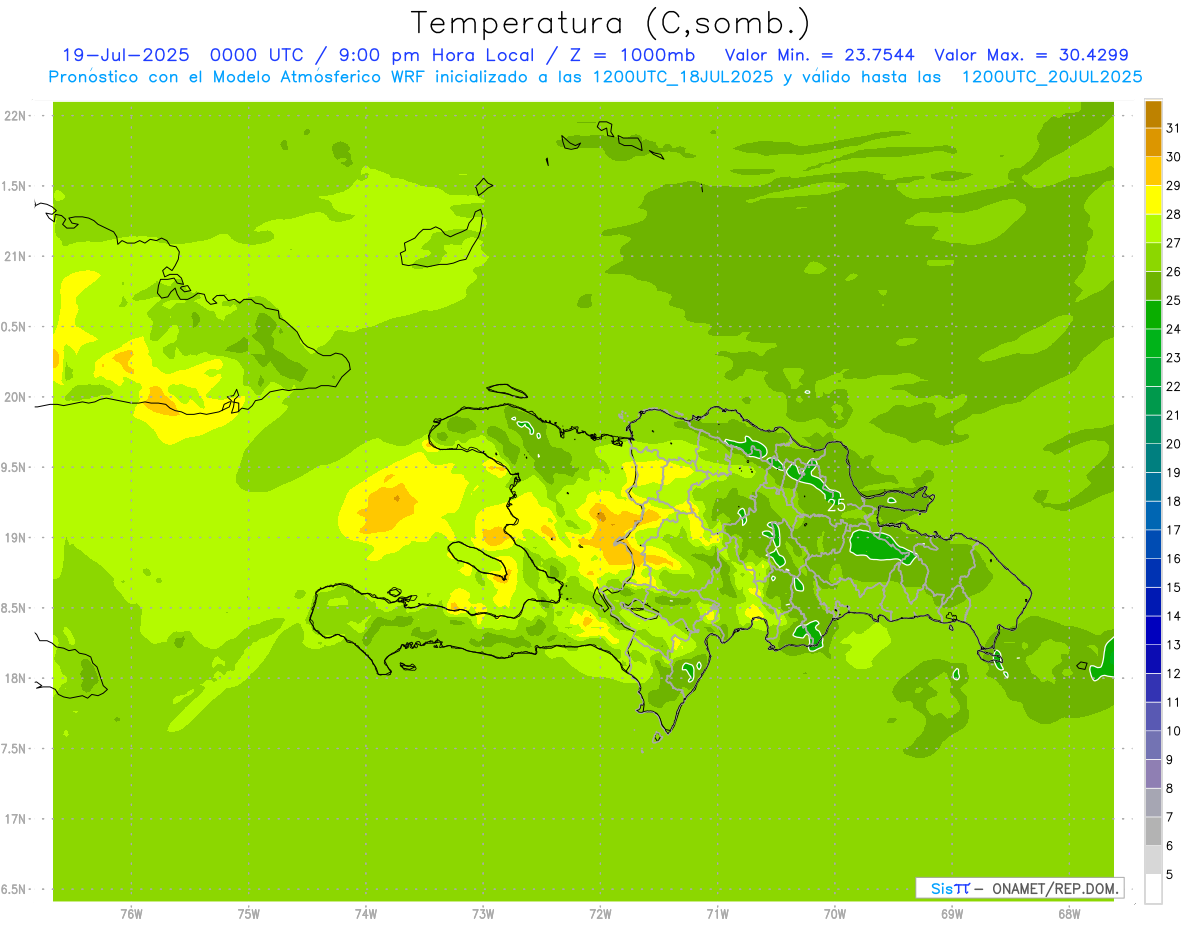Click the "0000 UTC" time text
Image resolution: width=1200 pixels, height=927 pixels.
256,55
